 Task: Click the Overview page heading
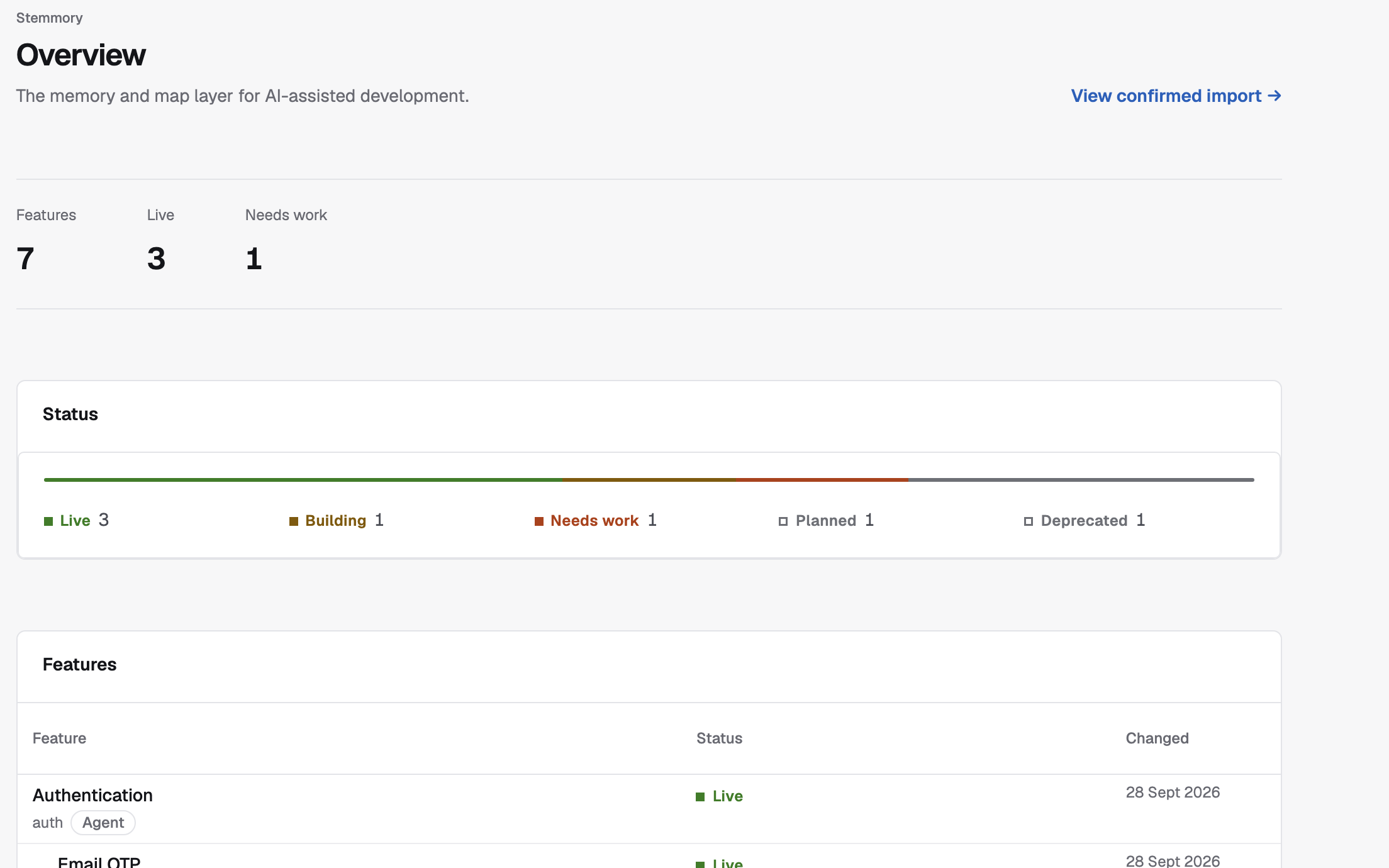[81, 55]
